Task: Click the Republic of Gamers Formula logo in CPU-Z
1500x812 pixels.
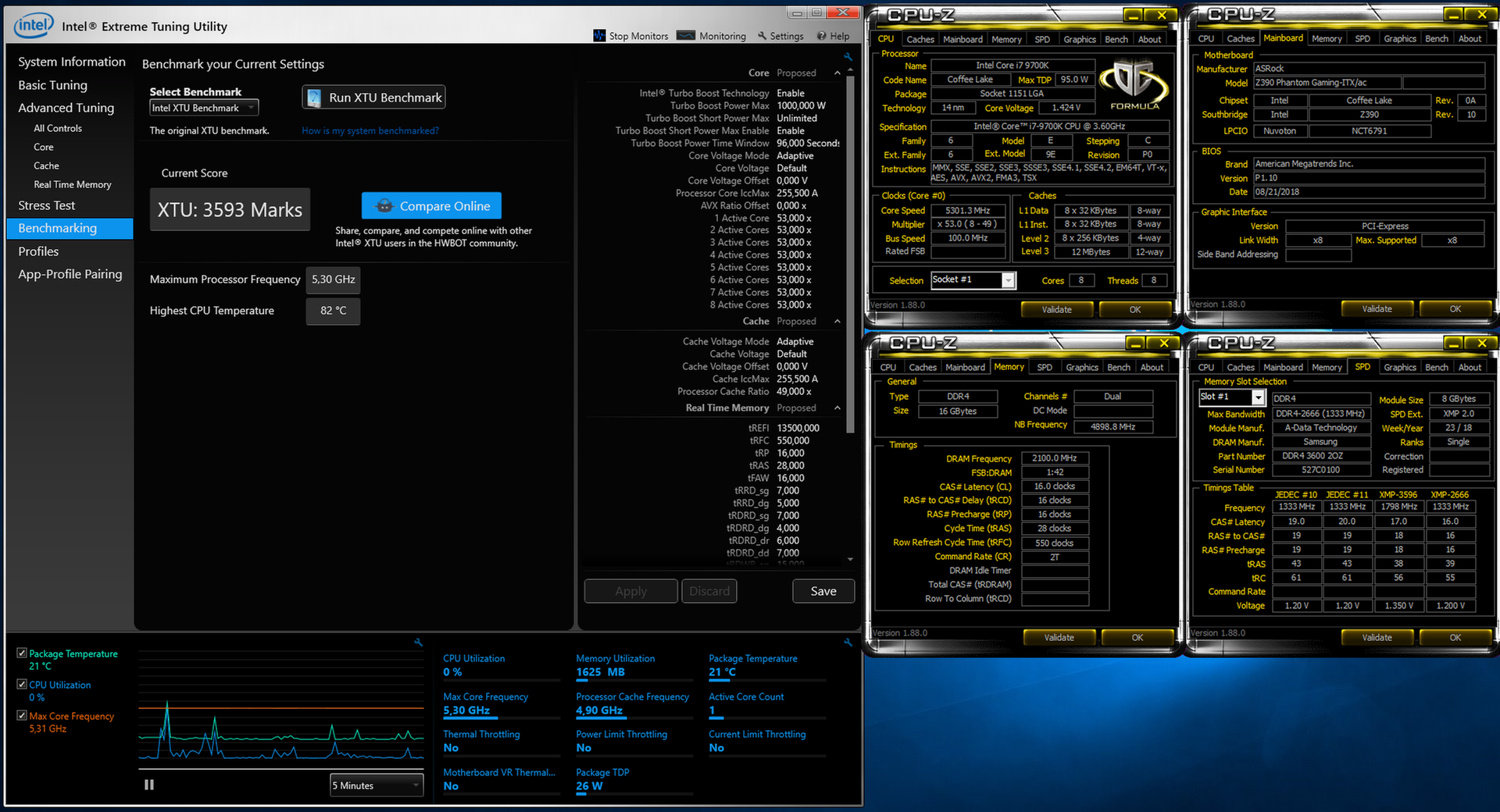Action: click(1134, 84)
